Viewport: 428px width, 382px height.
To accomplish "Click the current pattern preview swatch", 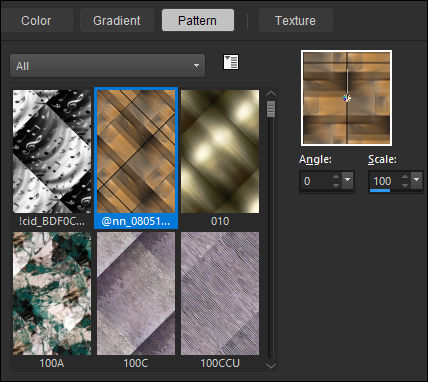I will tap(346, 98).
